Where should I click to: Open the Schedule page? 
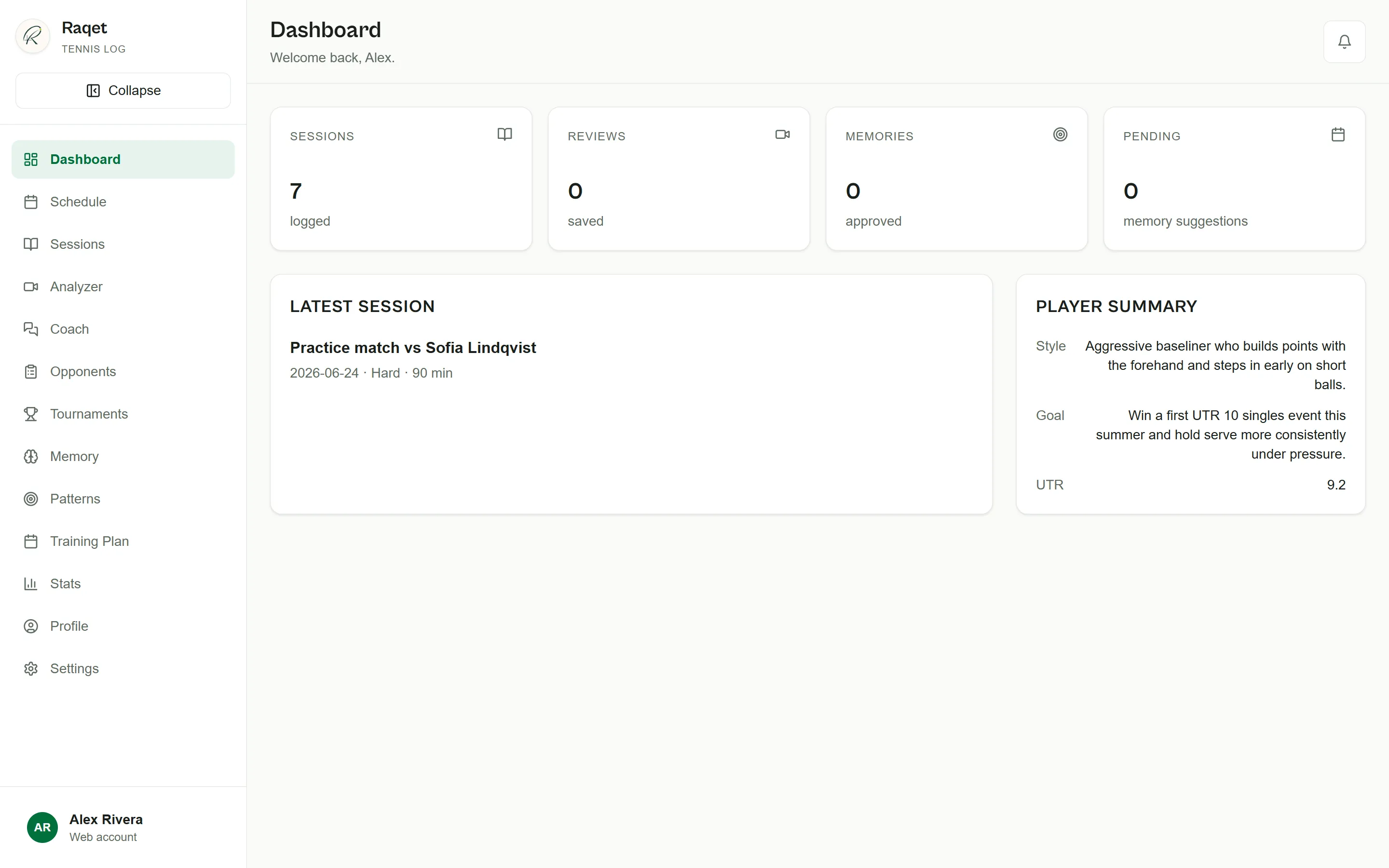click(x=123, y=202)
